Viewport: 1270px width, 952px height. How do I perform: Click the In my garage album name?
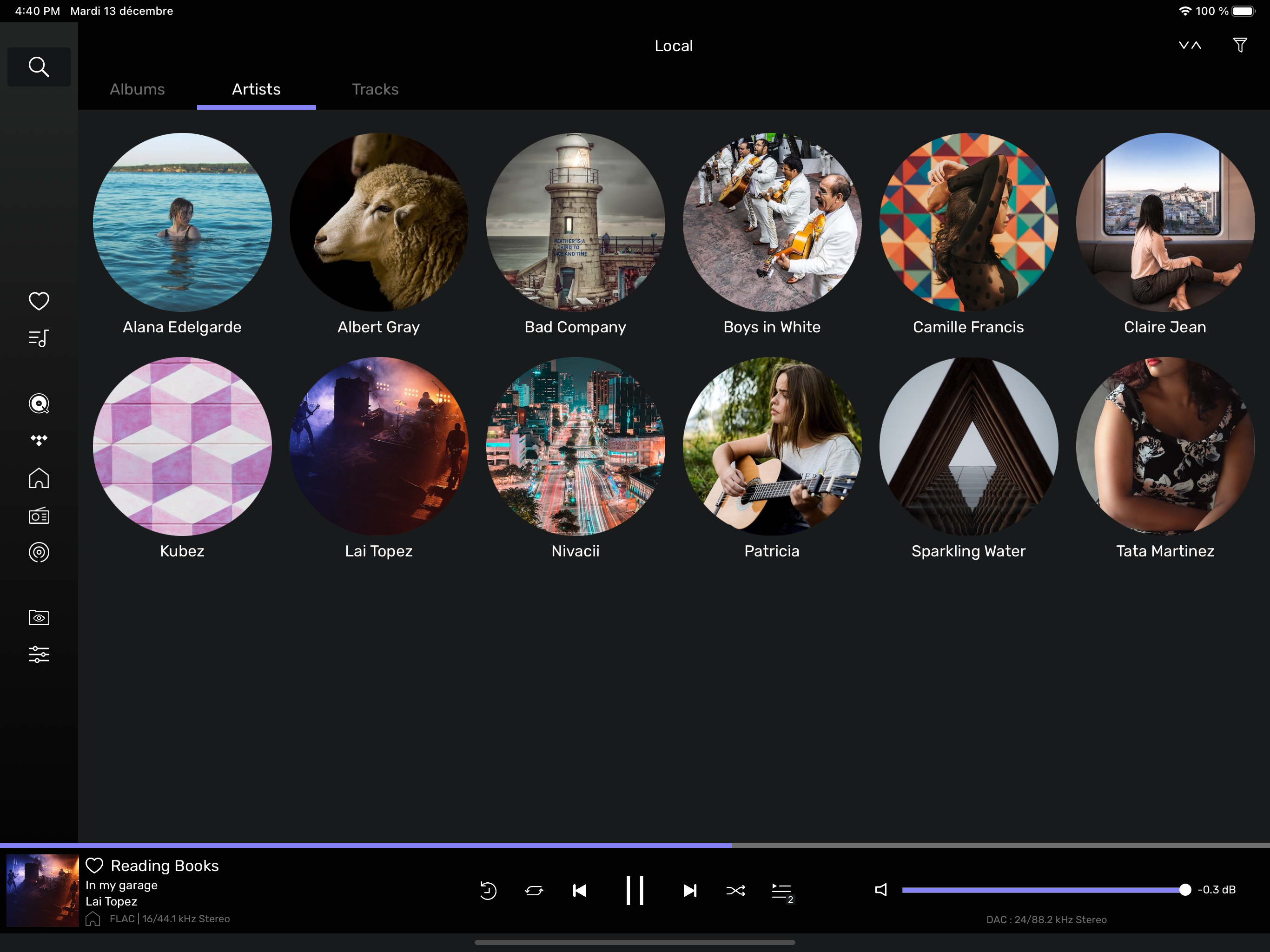[121, 885]
